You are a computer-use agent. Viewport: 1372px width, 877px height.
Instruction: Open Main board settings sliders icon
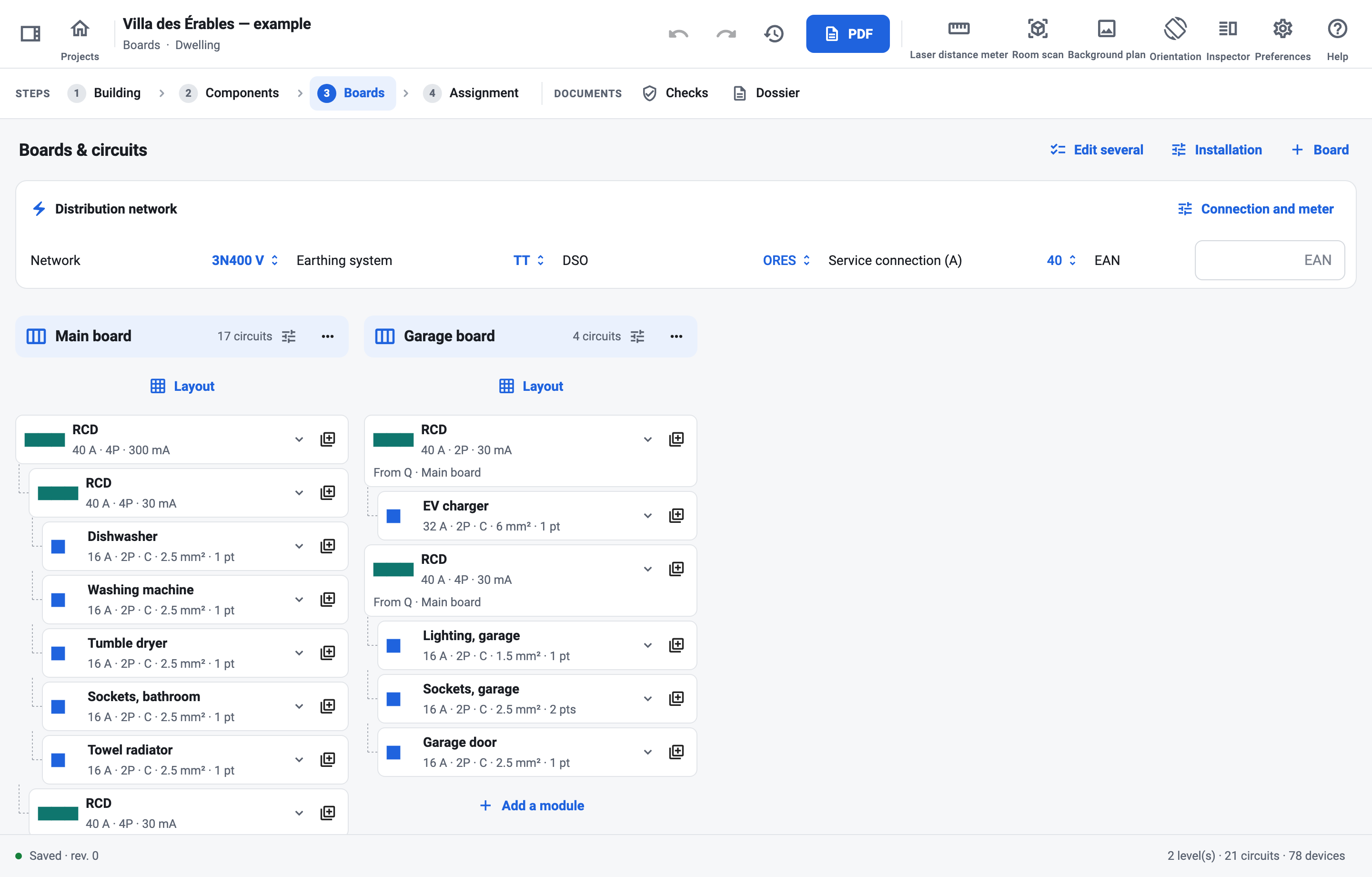coord(289,337)
